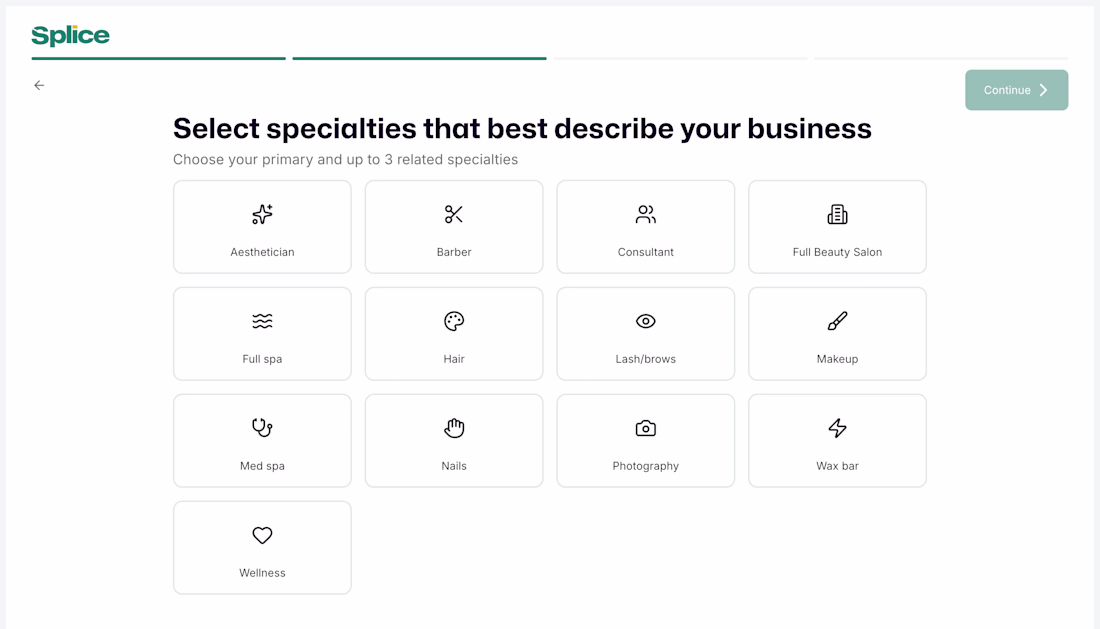Click the third progress bar segment
The height and width of the screenshot is (629, 1100).
(x=680, y=58)
